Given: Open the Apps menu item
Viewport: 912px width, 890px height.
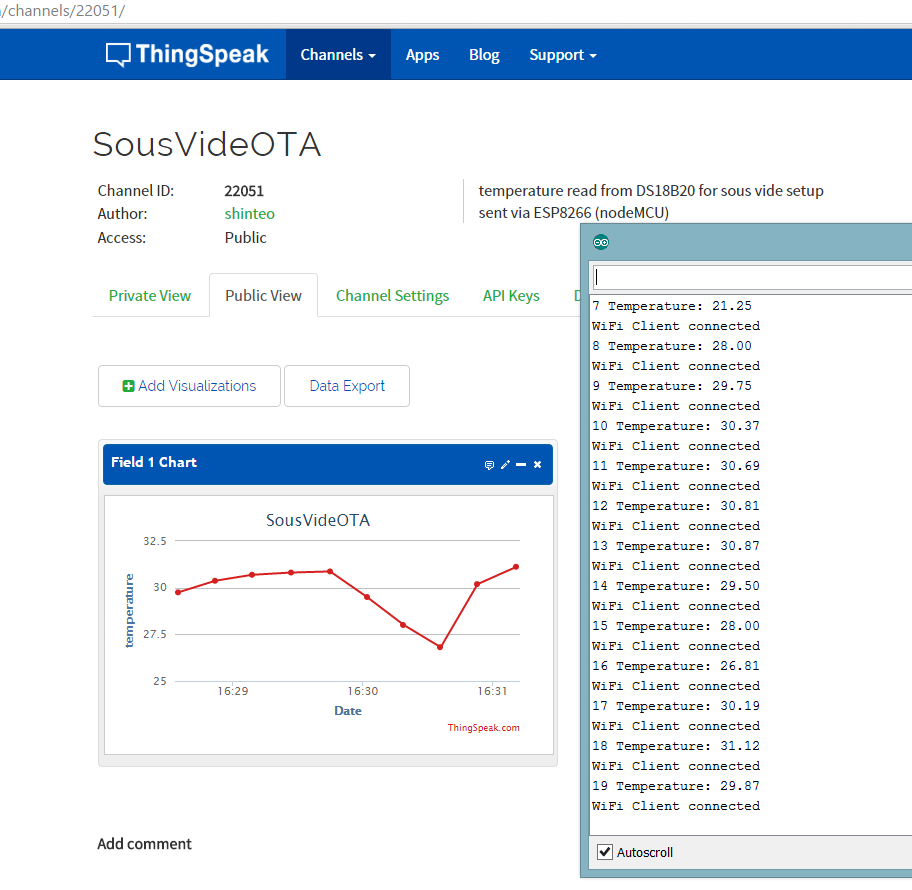Looking at the screenshot, I should pos(422,55).
